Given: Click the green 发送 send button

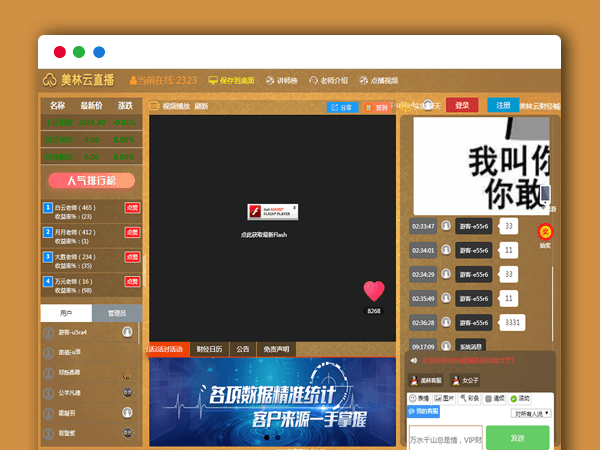Looking at the screenshot, I should coord(517,438).
